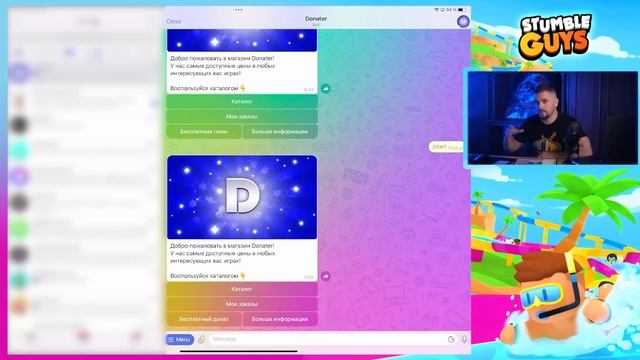
Task: Tap the microphone voice message icon
Action: (464, 339)
